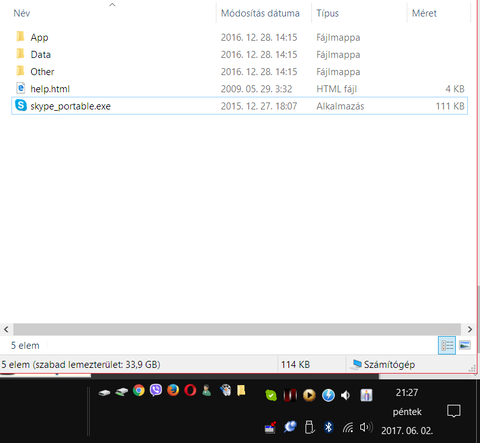Screen dimensions: 480x443
Task: Sort by Módosítás dátuma column
Action: [260, 13]
